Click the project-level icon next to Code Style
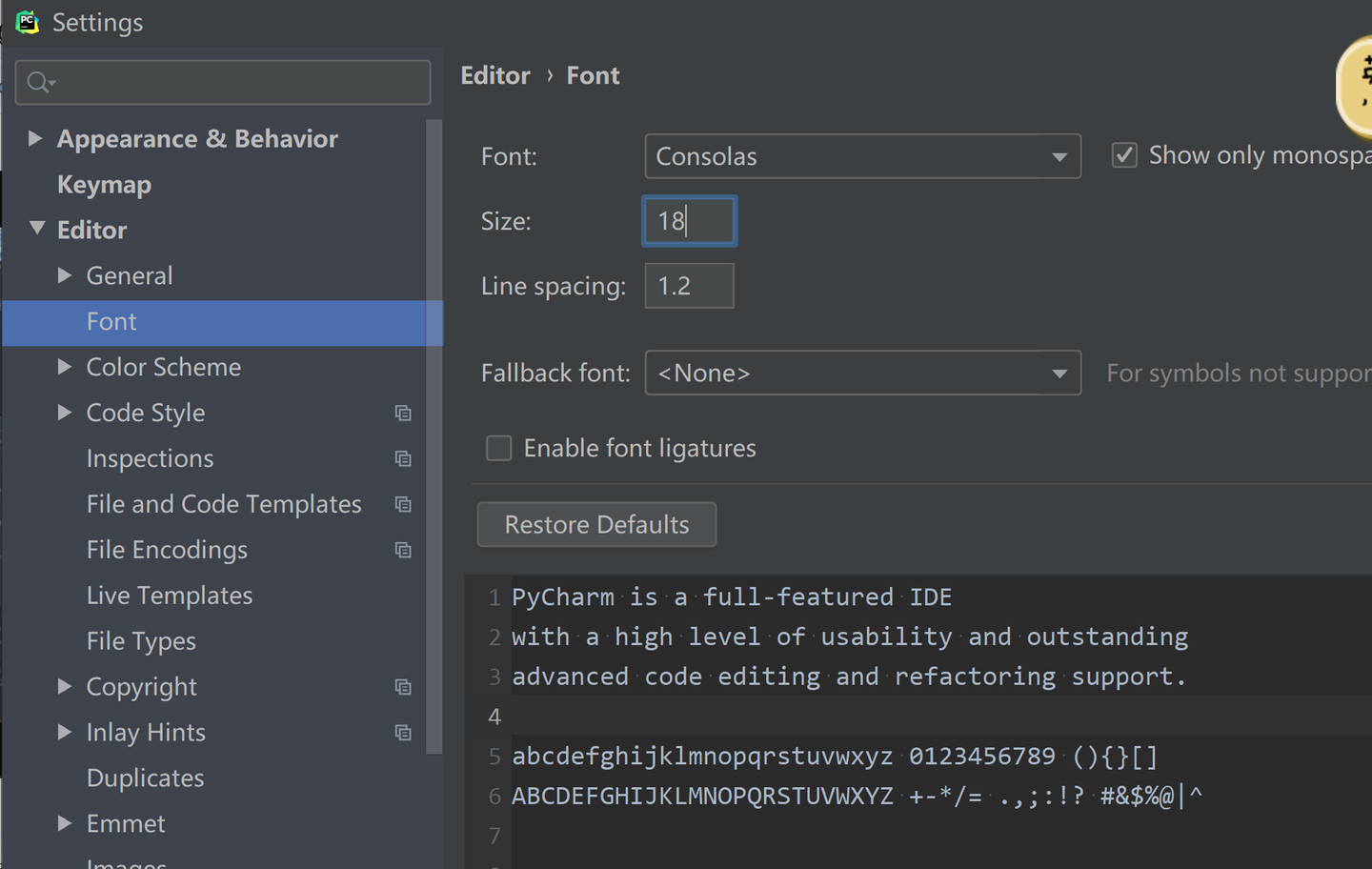This screenshot has width=1372, height=869. point(403,413)
